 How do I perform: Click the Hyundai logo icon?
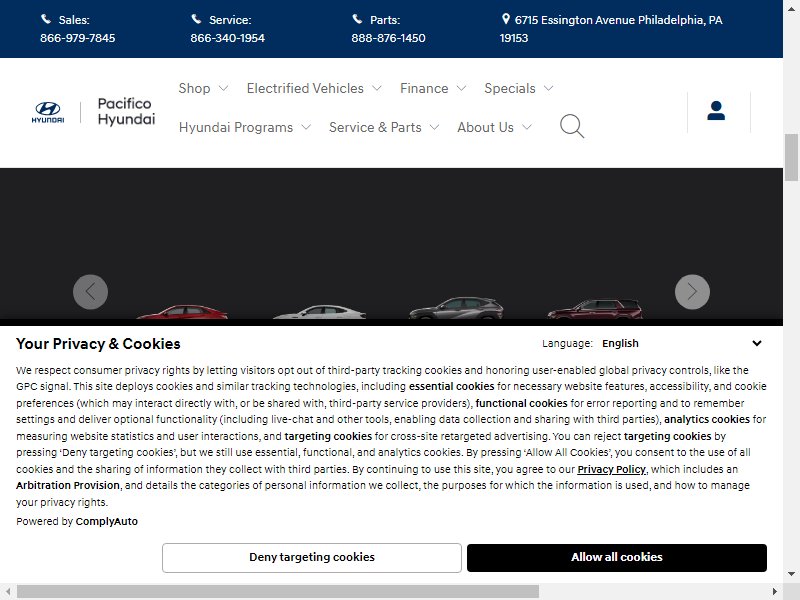[x=48, y=112]
